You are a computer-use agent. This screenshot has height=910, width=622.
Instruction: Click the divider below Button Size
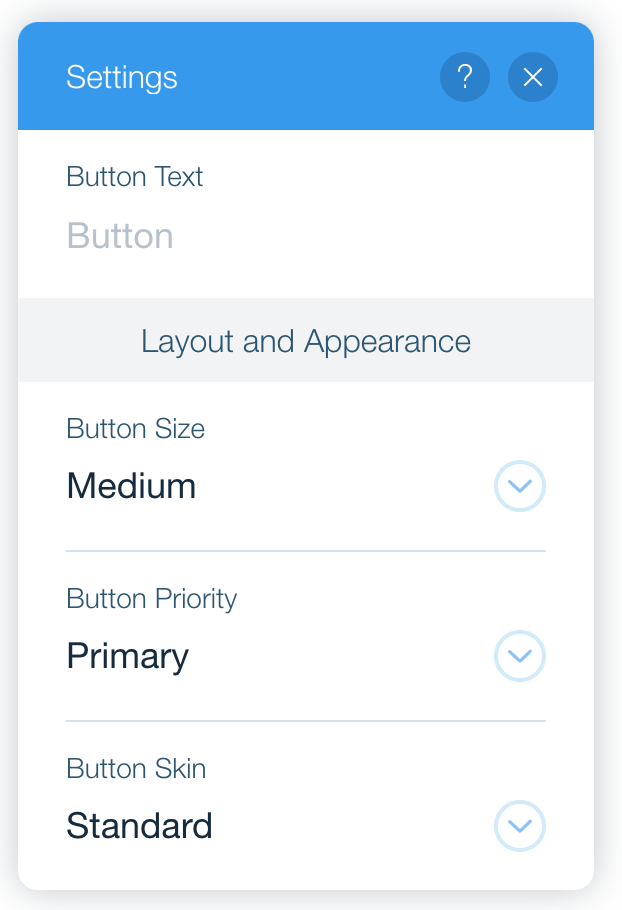coord(306,551)
